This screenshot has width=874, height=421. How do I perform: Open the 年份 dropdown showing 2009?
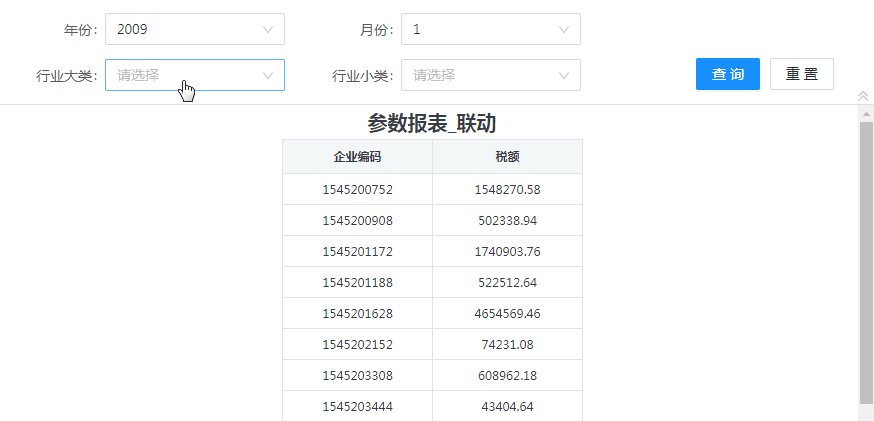185,29
